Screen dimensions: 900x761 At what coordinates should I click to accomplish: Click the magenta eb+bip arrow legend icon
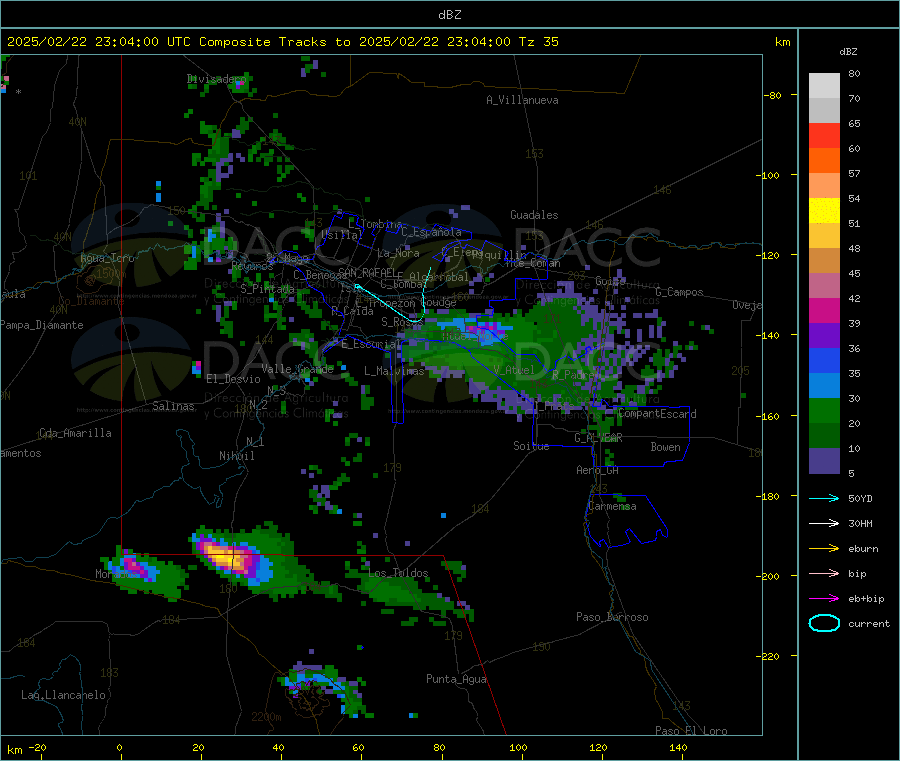pos(824,599)
